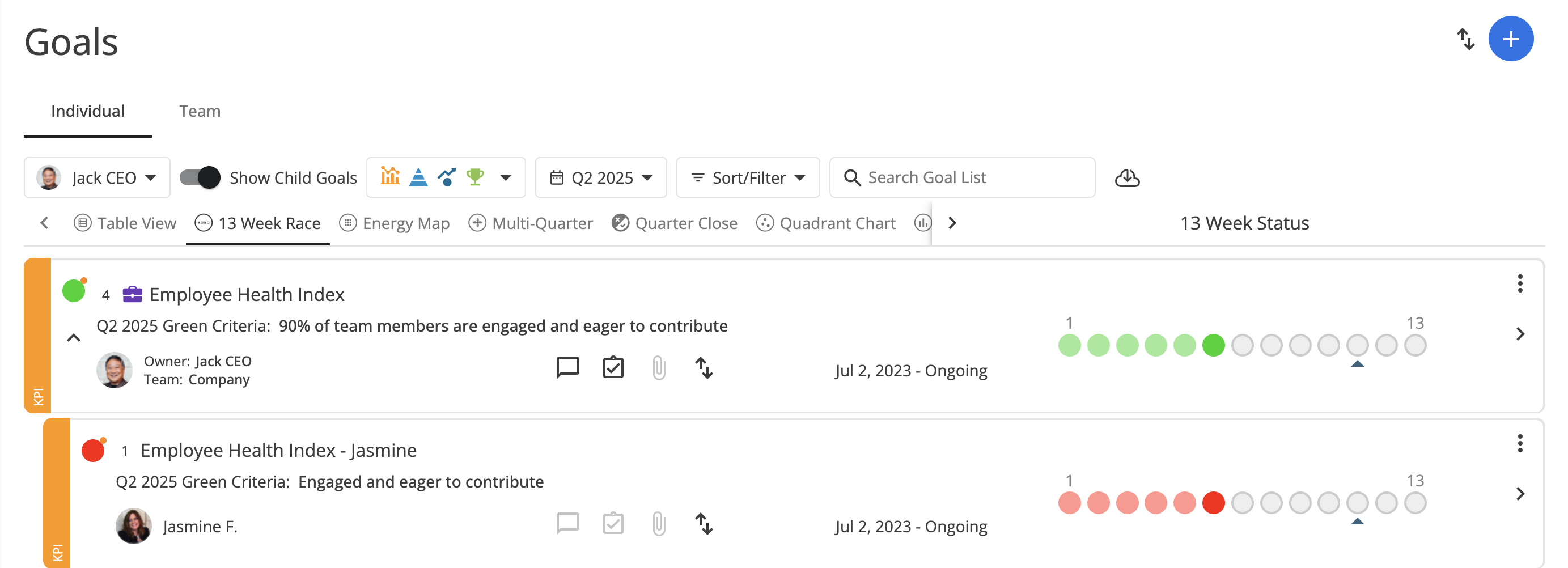Open three-dot menu for Employee Health Index

[1520, 283]
